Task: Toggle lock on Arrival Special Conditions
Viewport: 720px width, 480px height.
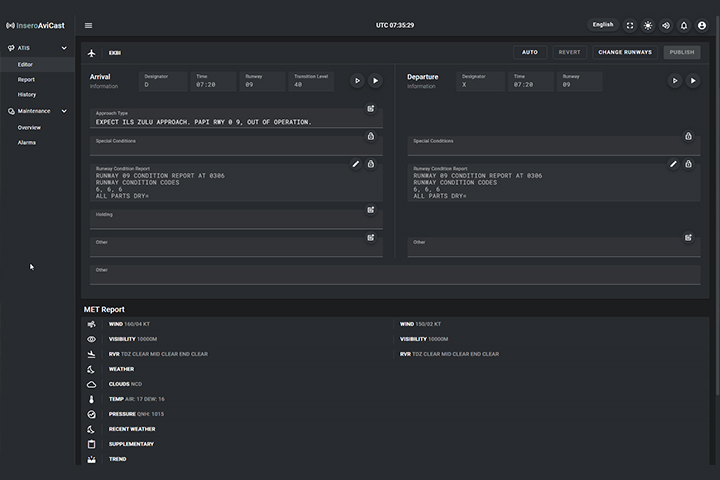Action: coord(370,136)
